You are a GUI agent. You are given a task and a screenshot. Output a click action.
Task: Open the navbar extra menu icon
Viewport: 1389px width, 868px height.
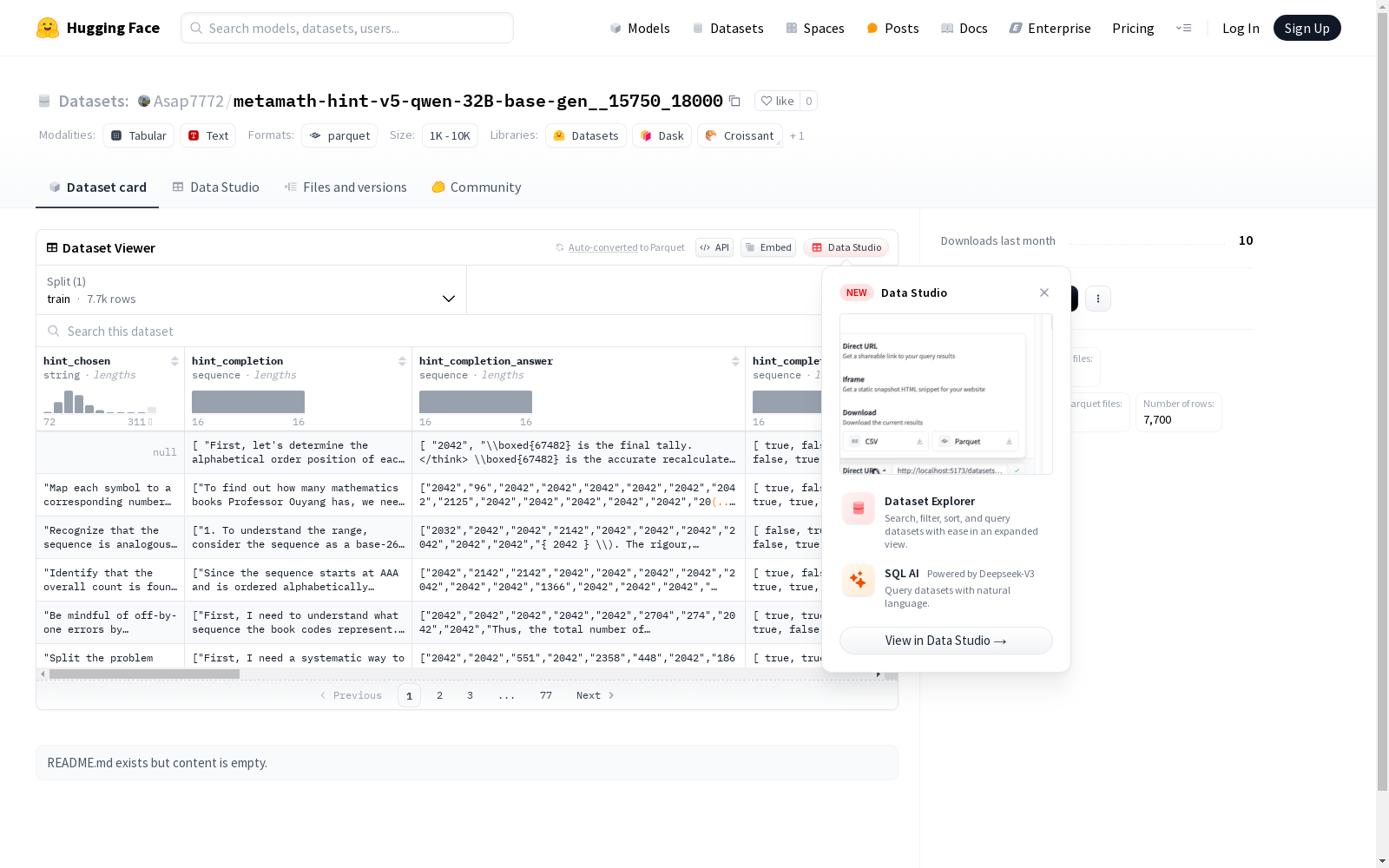pos(1184,28)
